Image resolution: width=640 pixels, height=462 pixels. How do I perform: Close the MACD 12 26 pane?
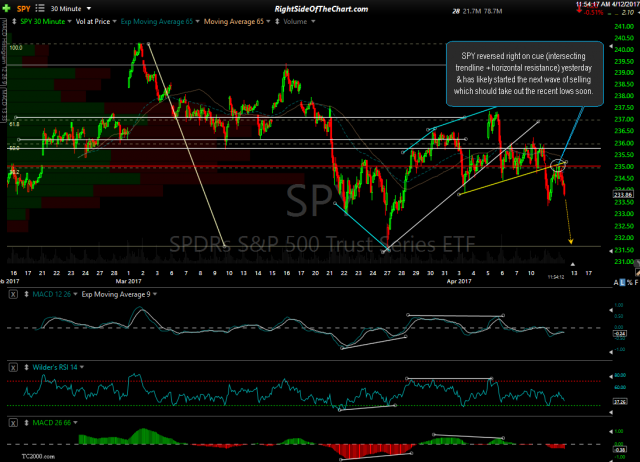[13, 294]
